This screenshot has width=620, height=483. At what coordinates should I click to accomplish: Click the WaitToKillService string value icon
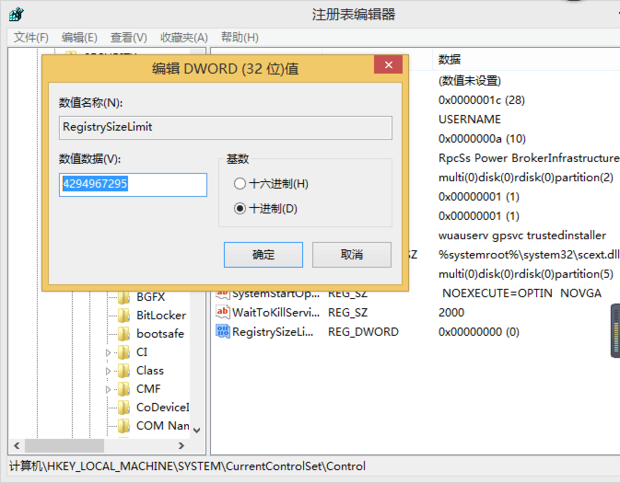[224, 312]
